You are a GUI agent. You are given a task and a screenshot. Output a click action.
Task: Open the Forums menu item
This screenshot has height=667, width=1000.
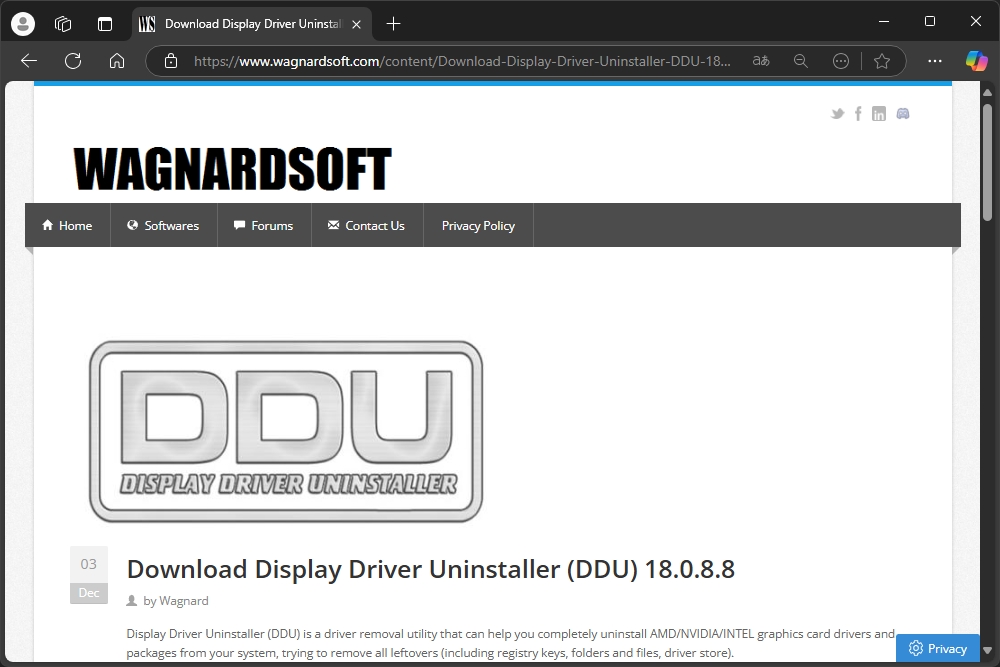264,226
